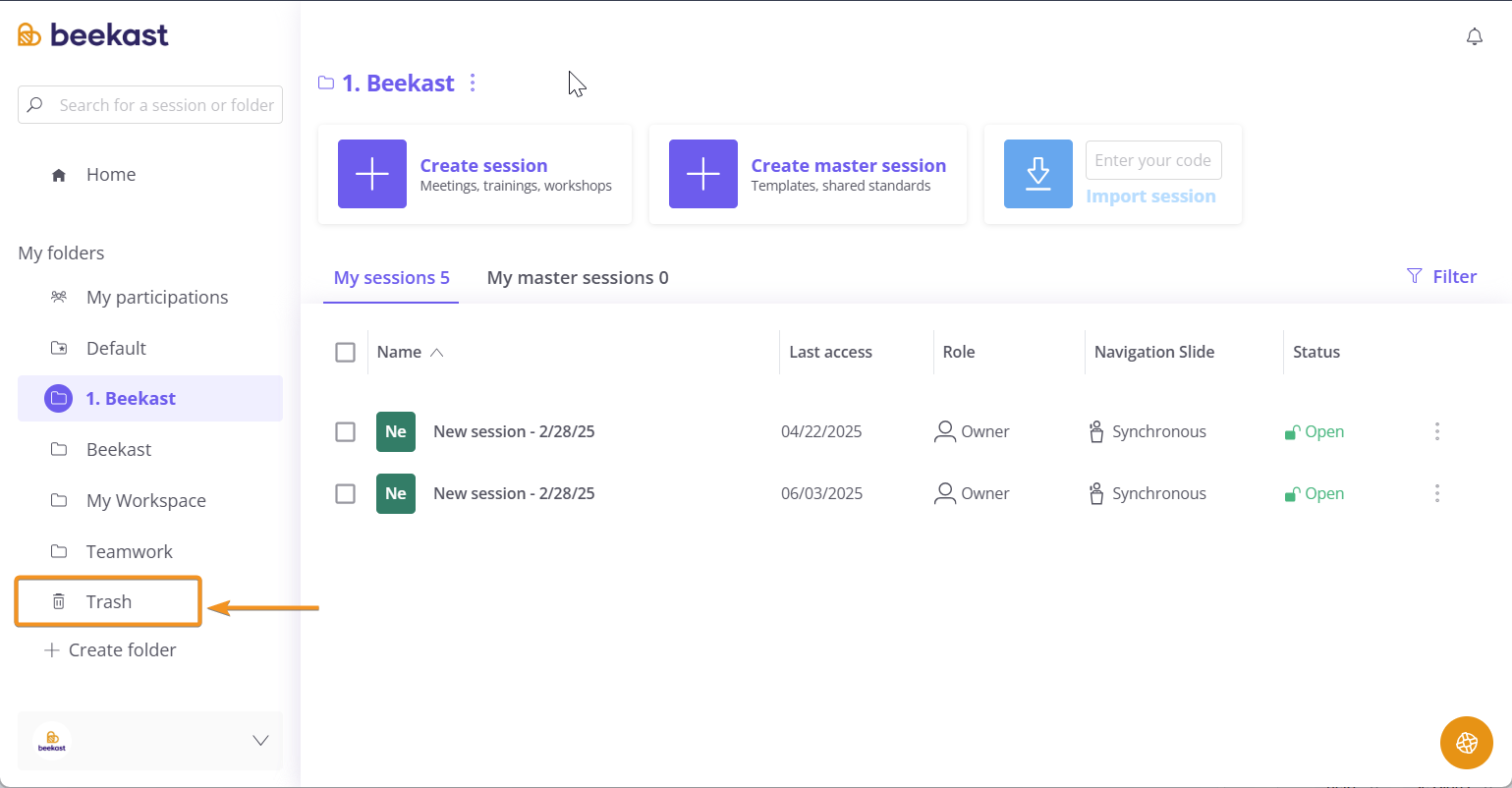The height and width of the screenshot is (788, 1512).
Task: Click the Filter button label
Action: pos(1454,276)
